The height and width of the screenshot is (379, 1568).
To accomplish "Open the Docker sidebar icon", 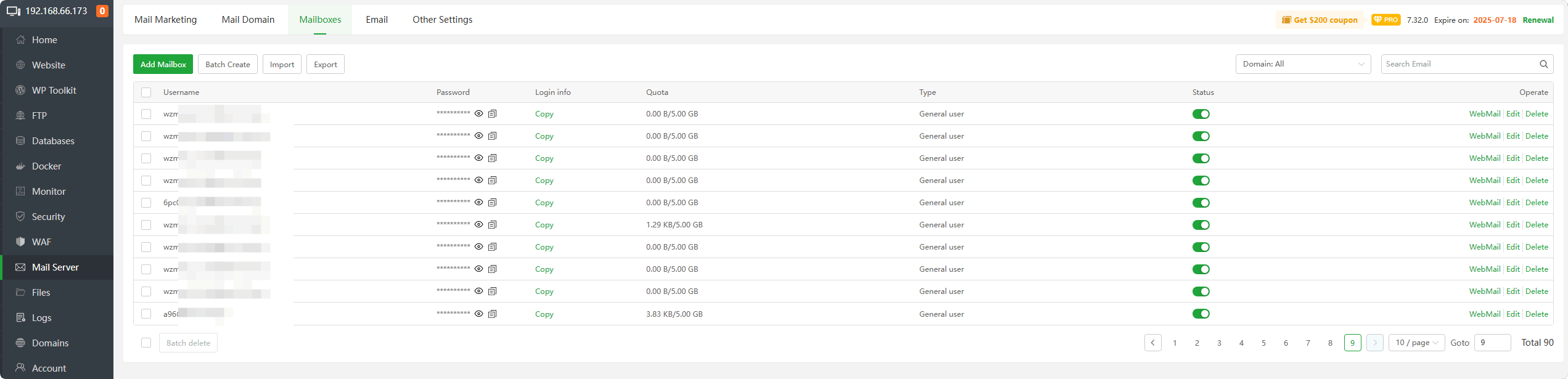I will click(x=20, y=166).
